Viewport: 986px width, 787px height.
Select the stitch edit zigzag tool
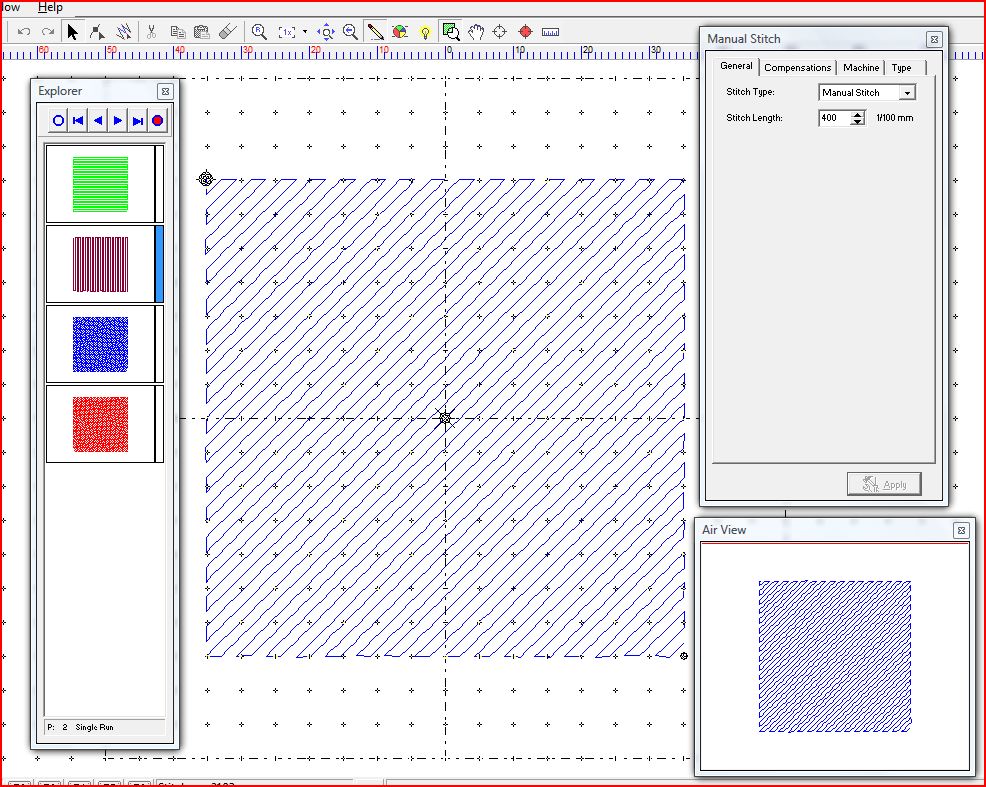(123, 31)
